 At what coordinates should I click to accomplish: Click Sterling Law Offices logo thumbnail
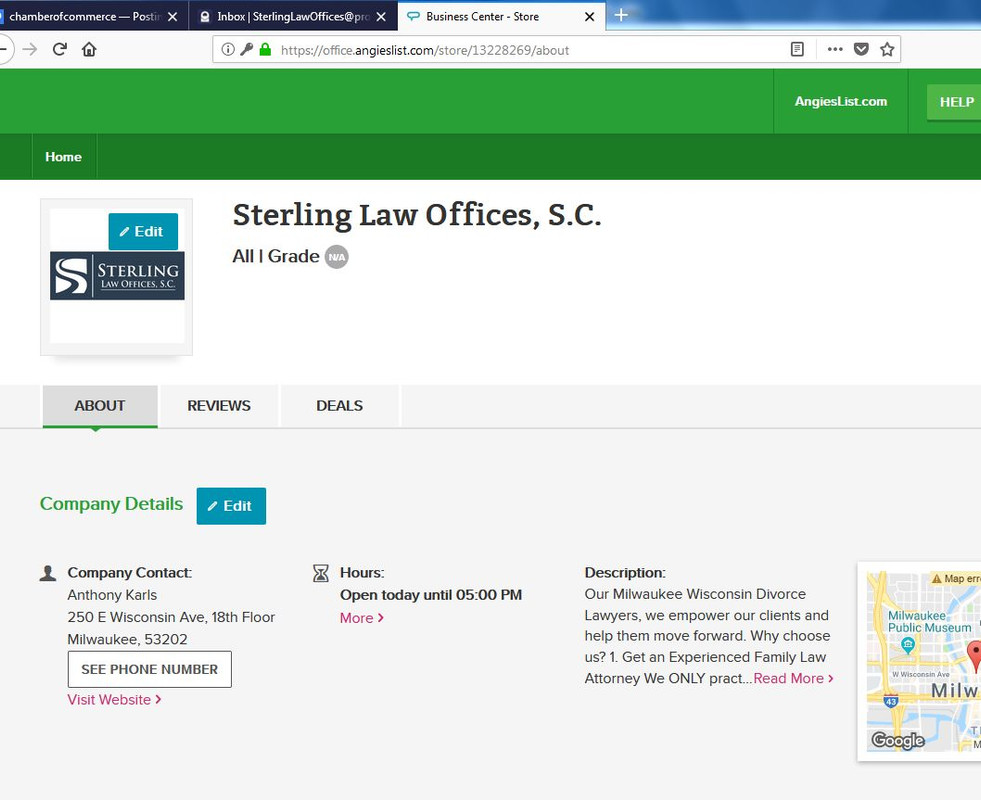tap(117, 276)
